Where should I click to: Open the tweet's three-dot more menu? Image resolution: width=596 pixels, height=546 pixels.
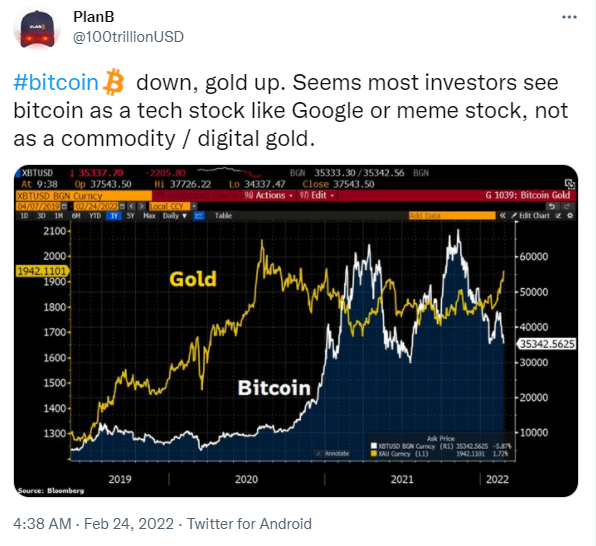(569, 17)
